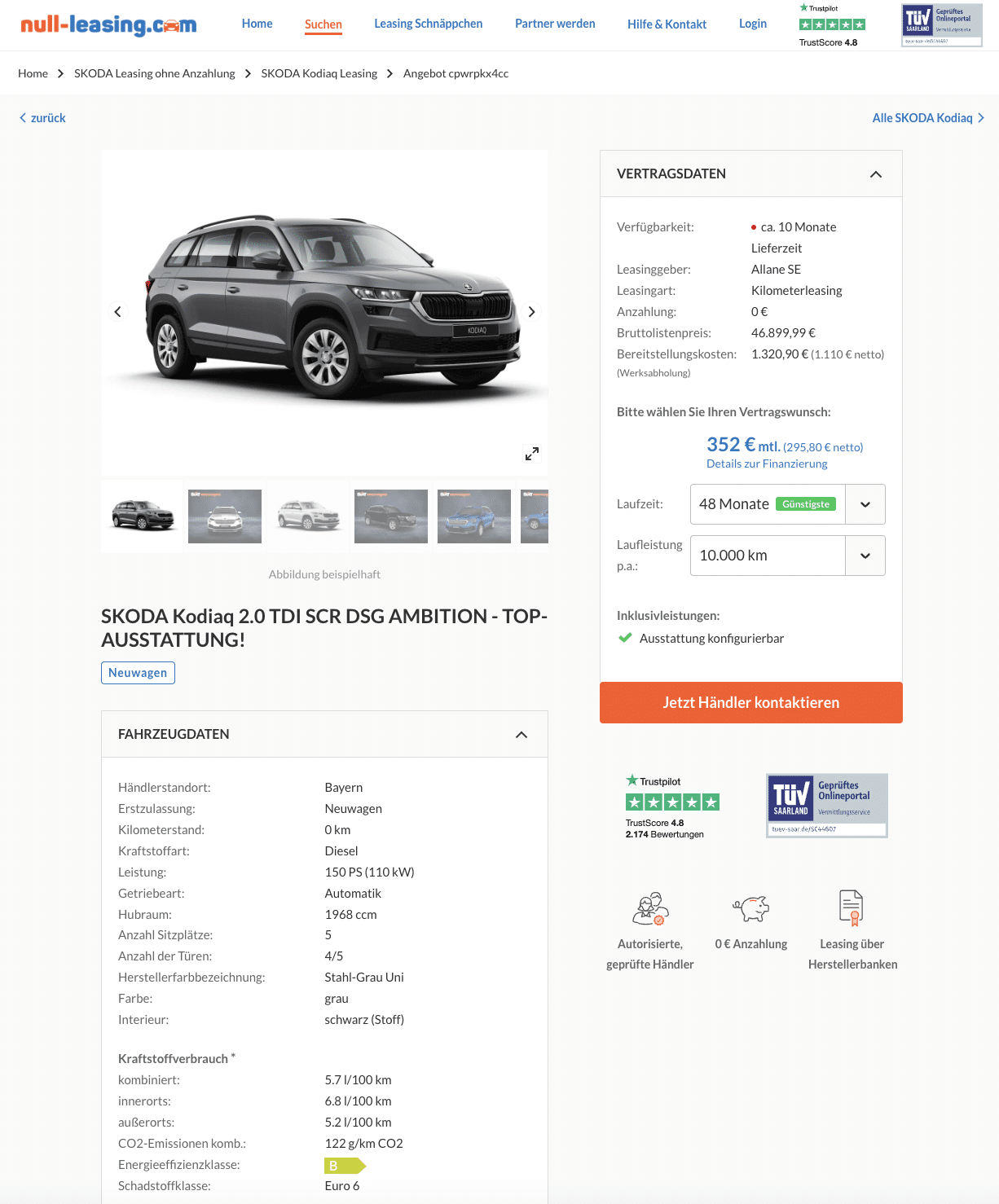Collapse the Vertragsdaten section

pyautogui.click(x=876, y=174)
